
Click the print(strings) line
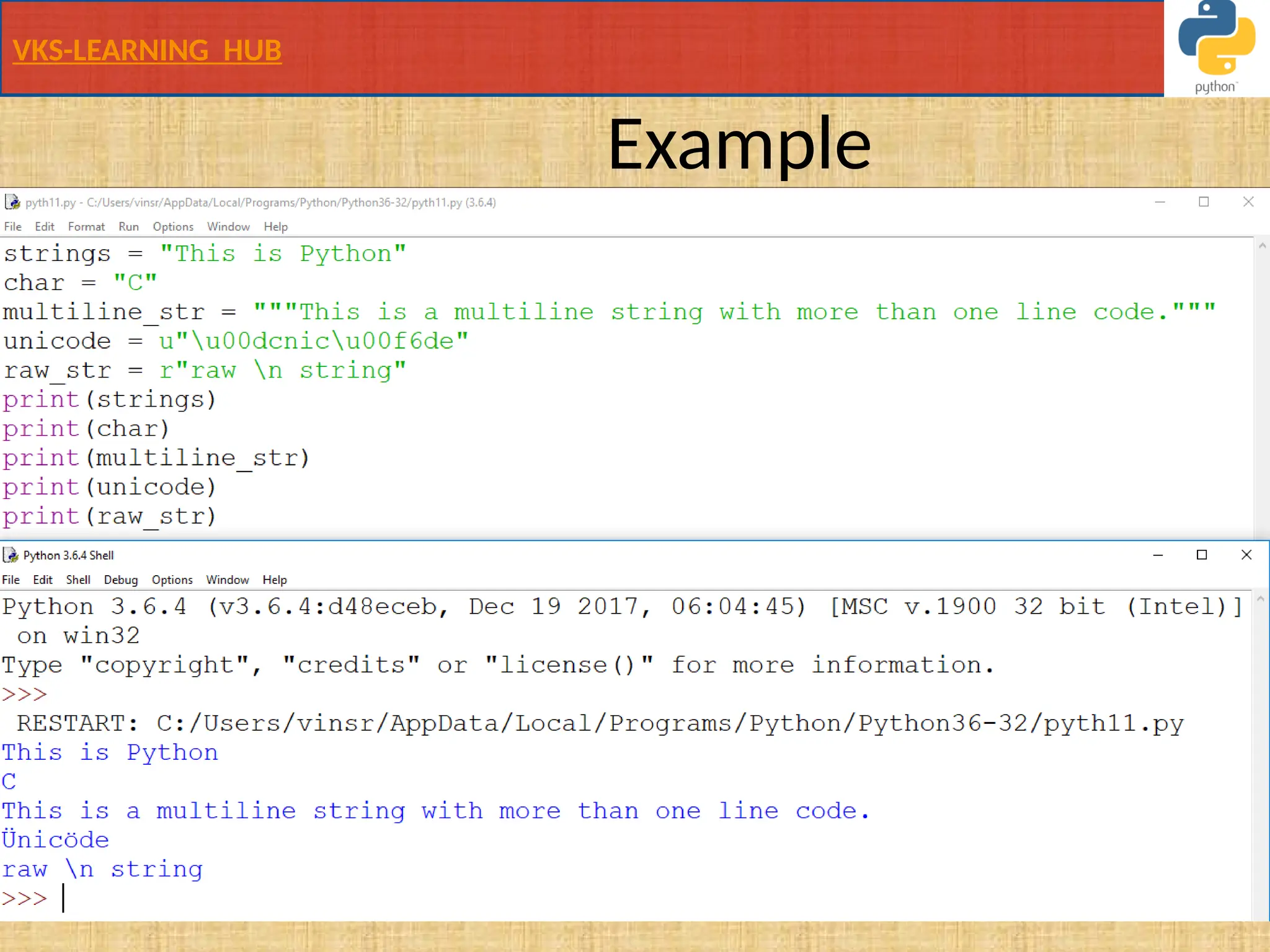(x=110, y=400)
